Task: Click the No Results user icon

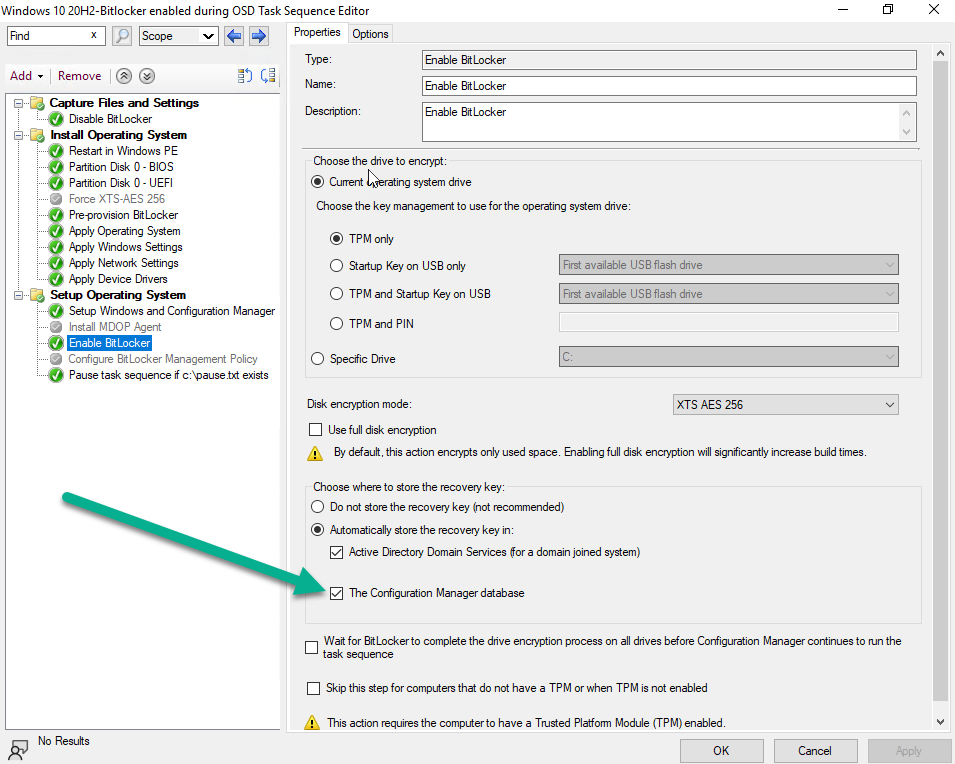Action: tap(18, 749)
